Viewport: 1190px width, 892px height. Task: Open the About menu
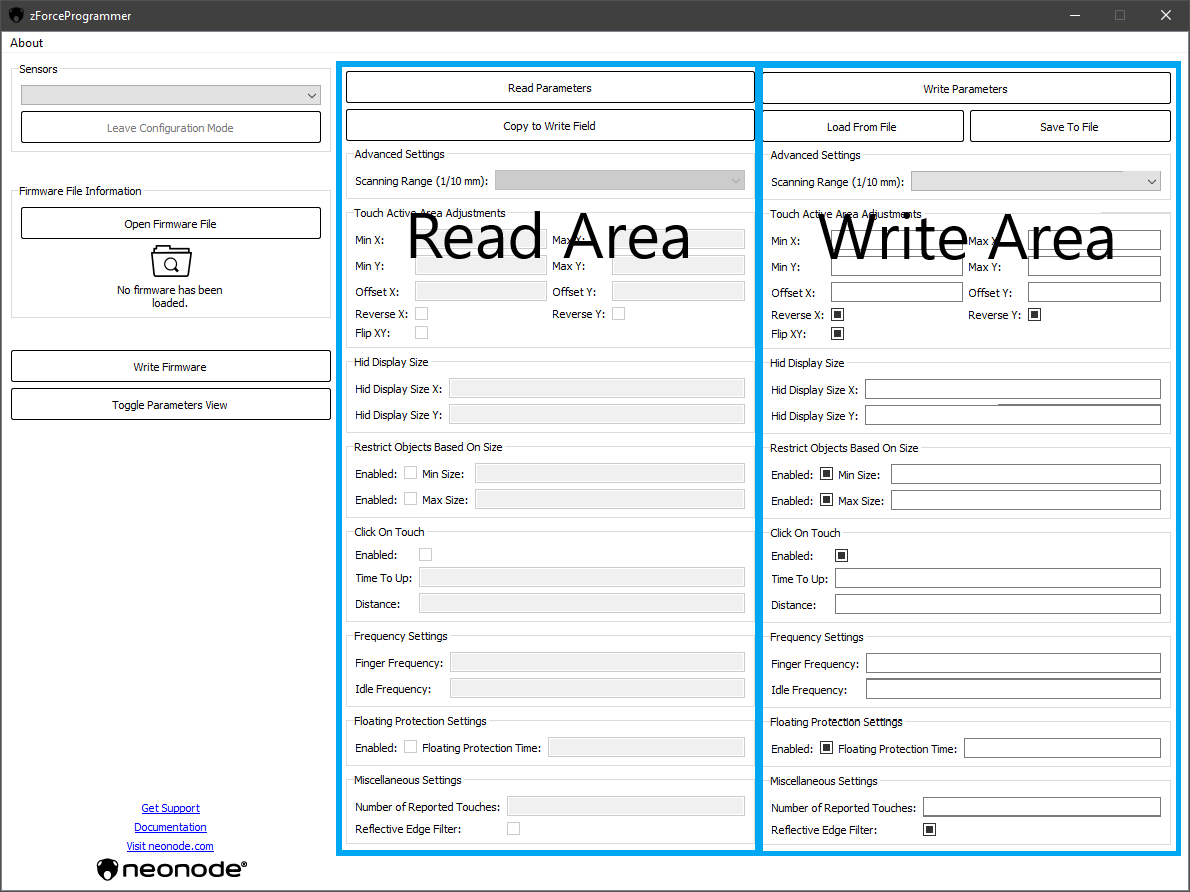tap(27, 43)
